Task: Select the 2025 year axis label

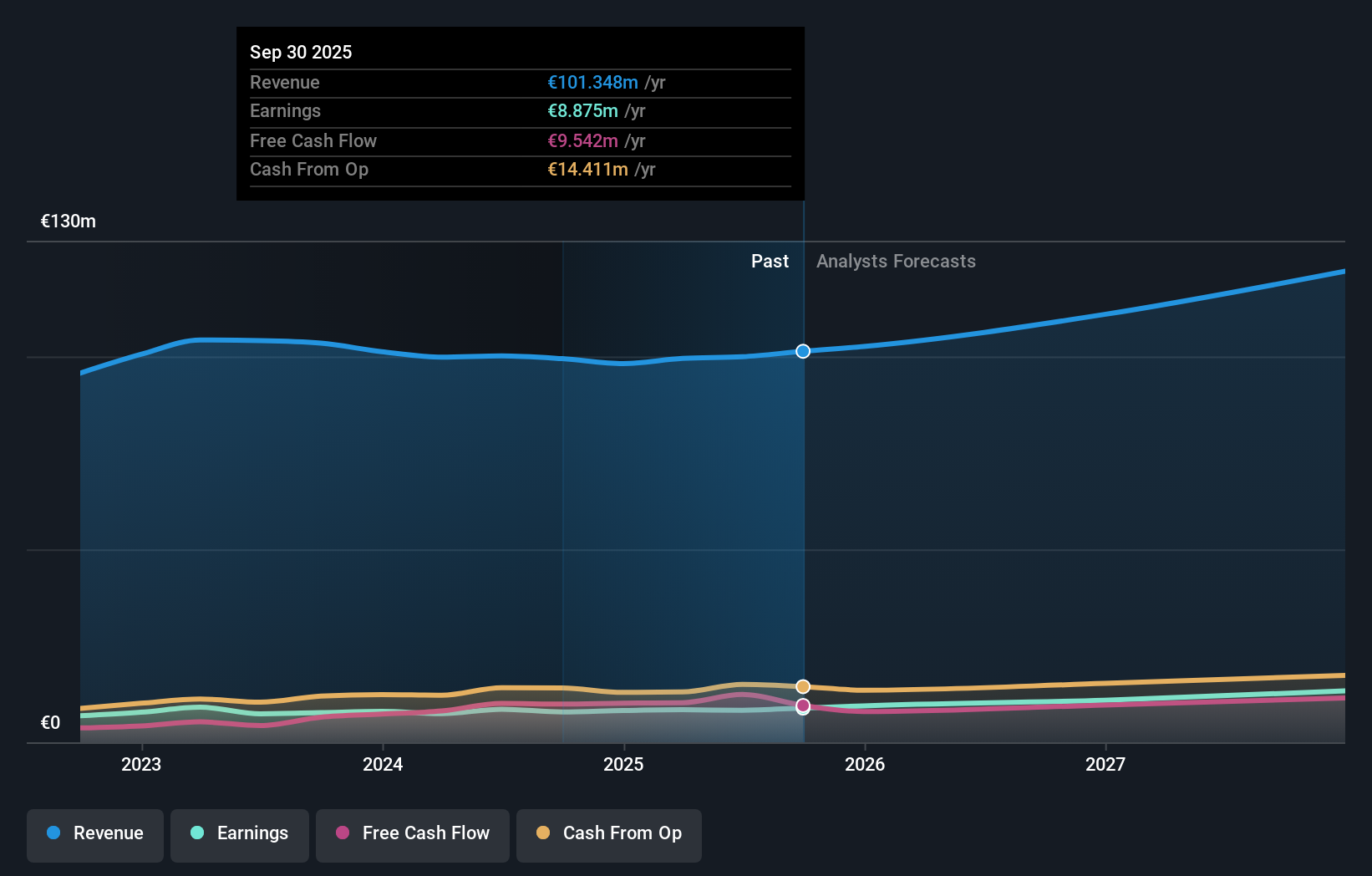Action: tap(624, 764)
